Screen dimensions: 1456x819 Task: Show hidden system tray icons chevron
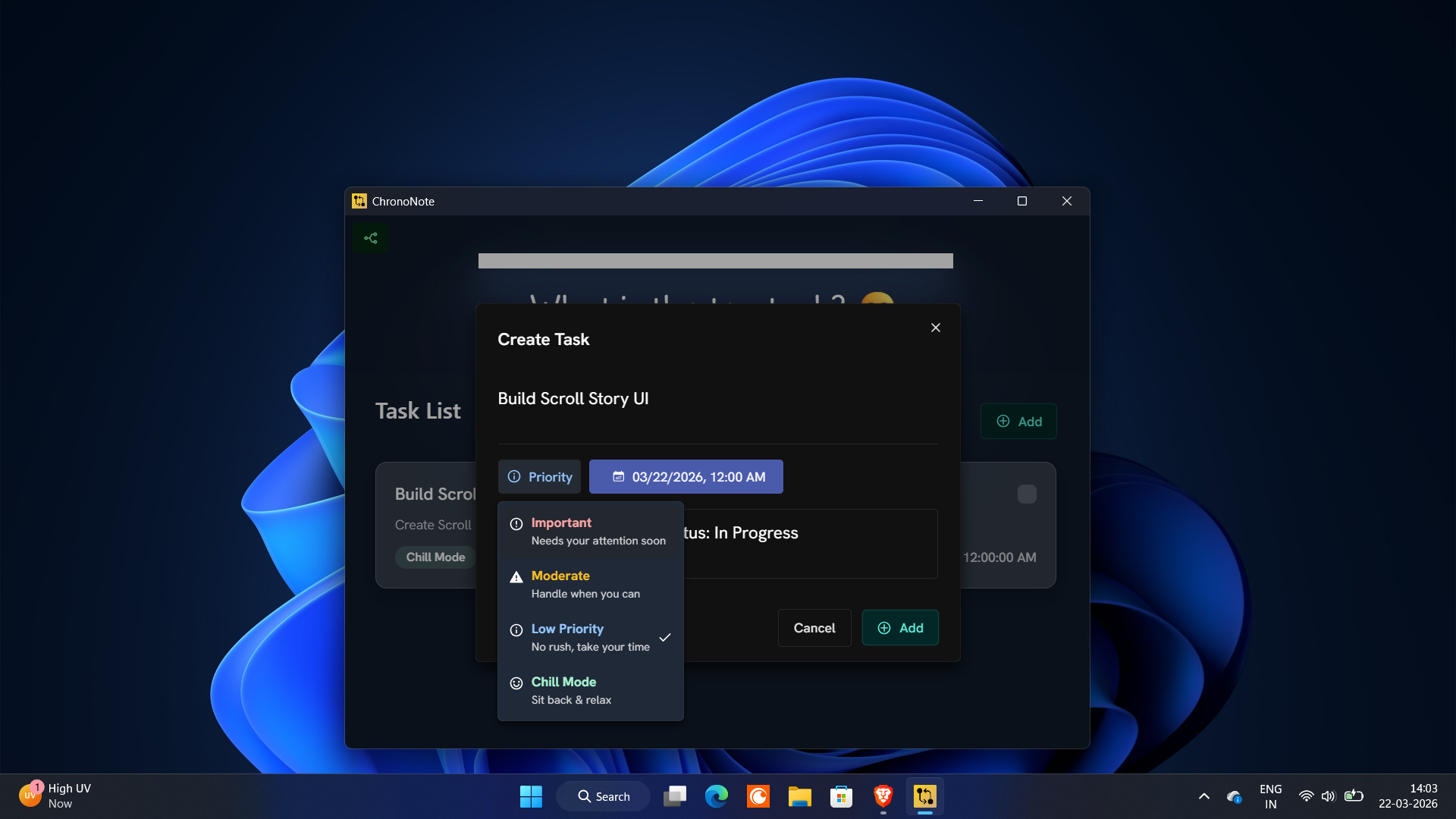1203,796
